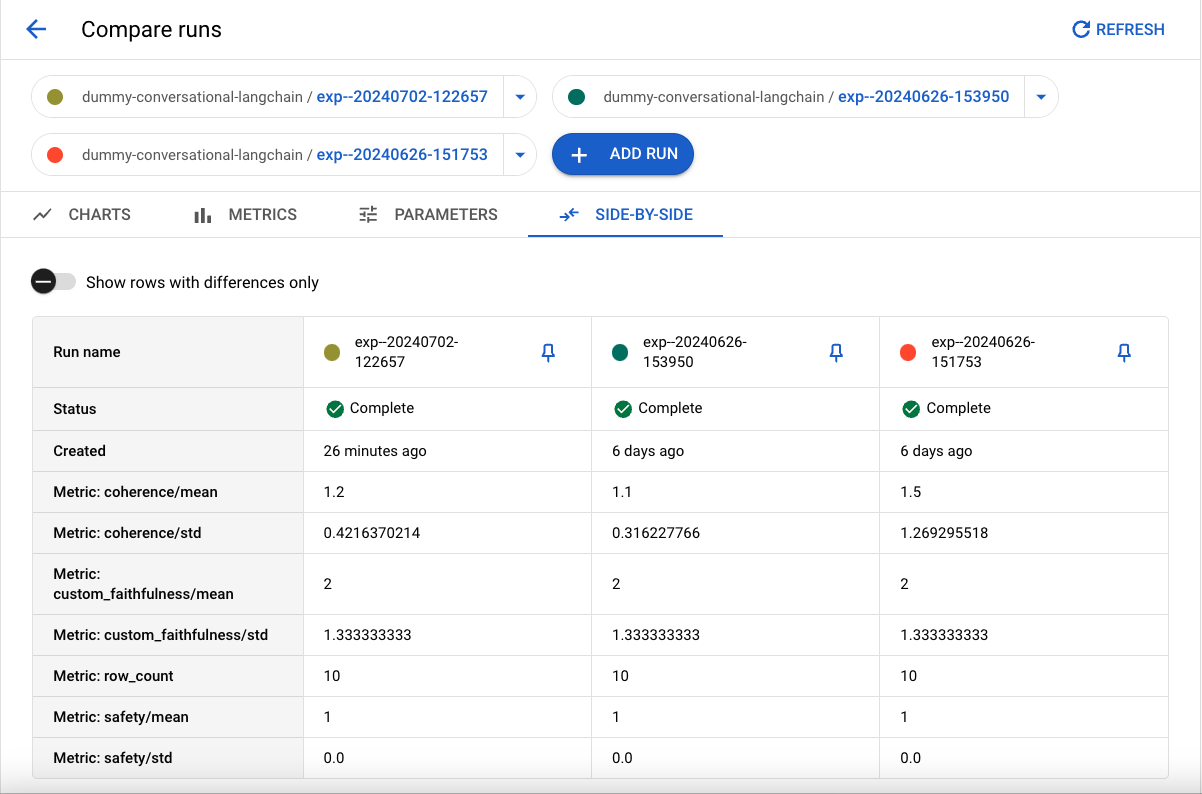1202x794 pixels.
Task: Open the dropdown for the exp--20240702-122657 run selector
Action: [519, 96]
